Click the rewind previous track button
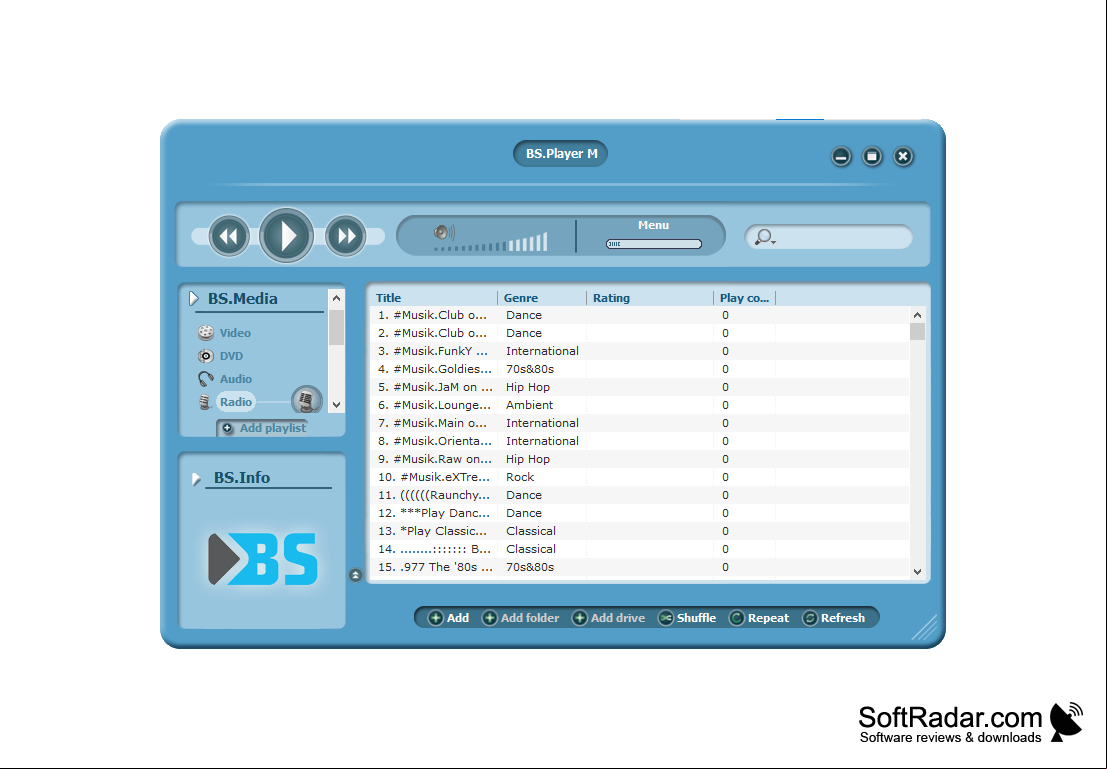This screenshot has width=1107, height=769. pyautogui.click(x=229, y=236)
